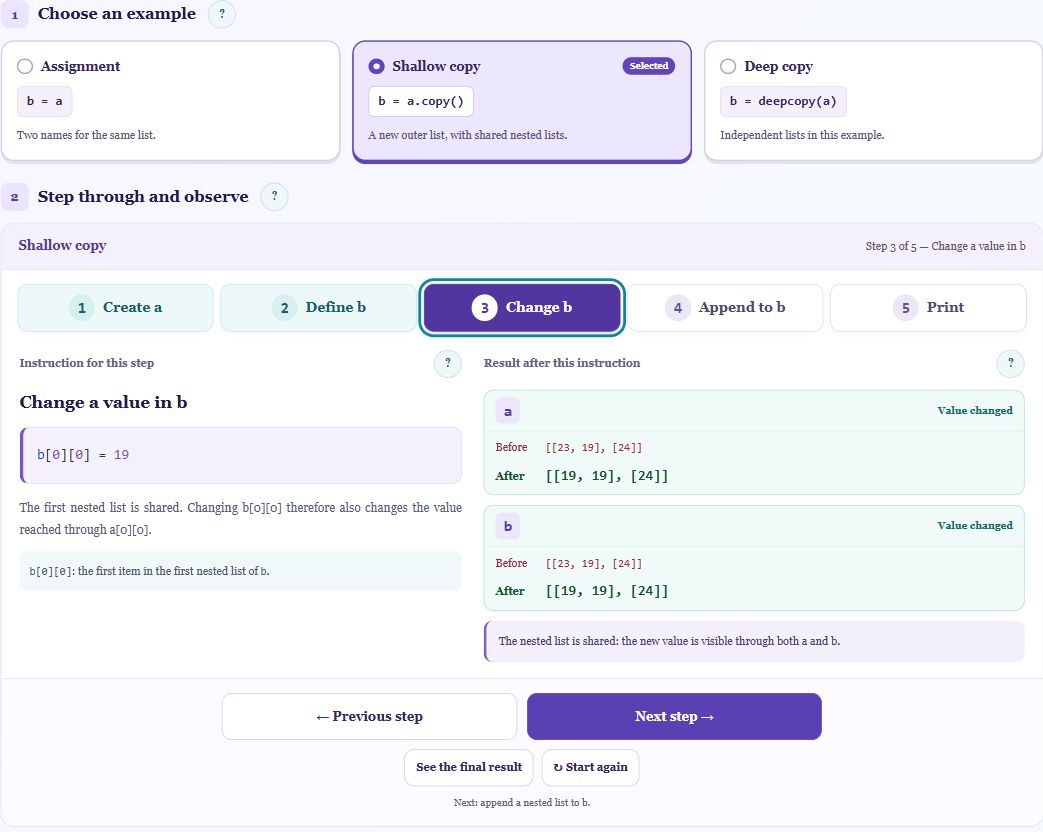Go to step 1 Create a
The width and height of the screenshot is (1043, 832).
coord(116,308)
